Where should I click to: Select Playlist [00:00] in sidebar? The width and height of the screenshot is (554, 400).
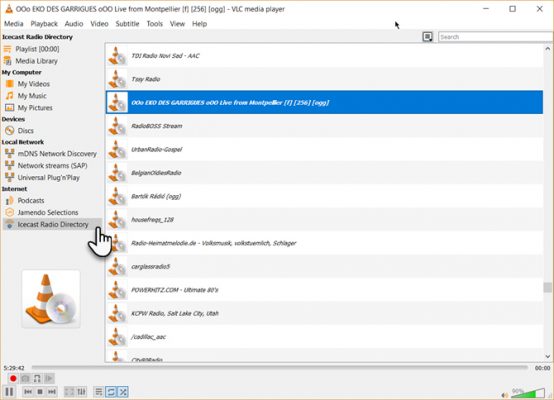pos(37,49)
